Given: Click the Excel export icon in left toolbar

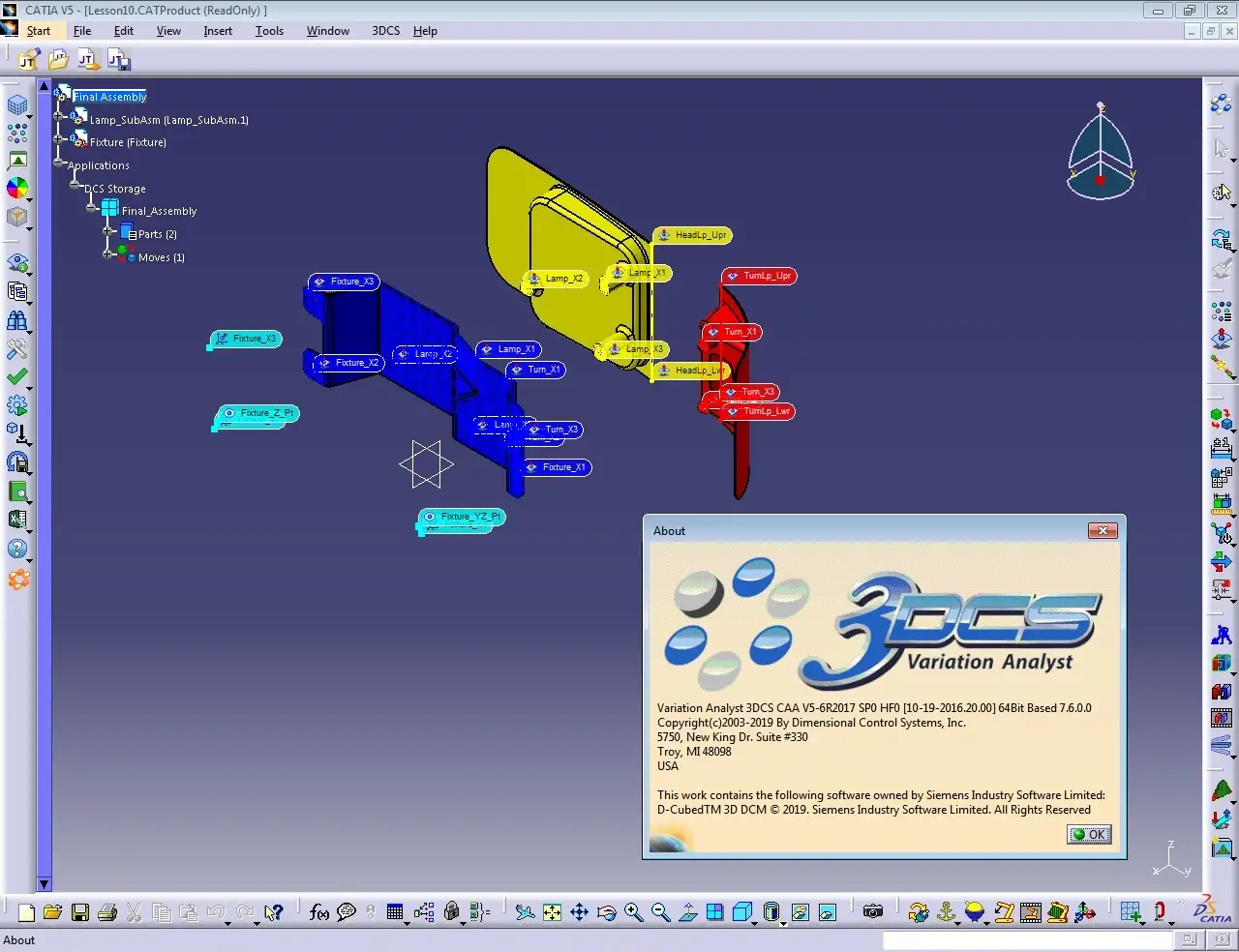Looking at the screenshot, I should tap(17, 520).
